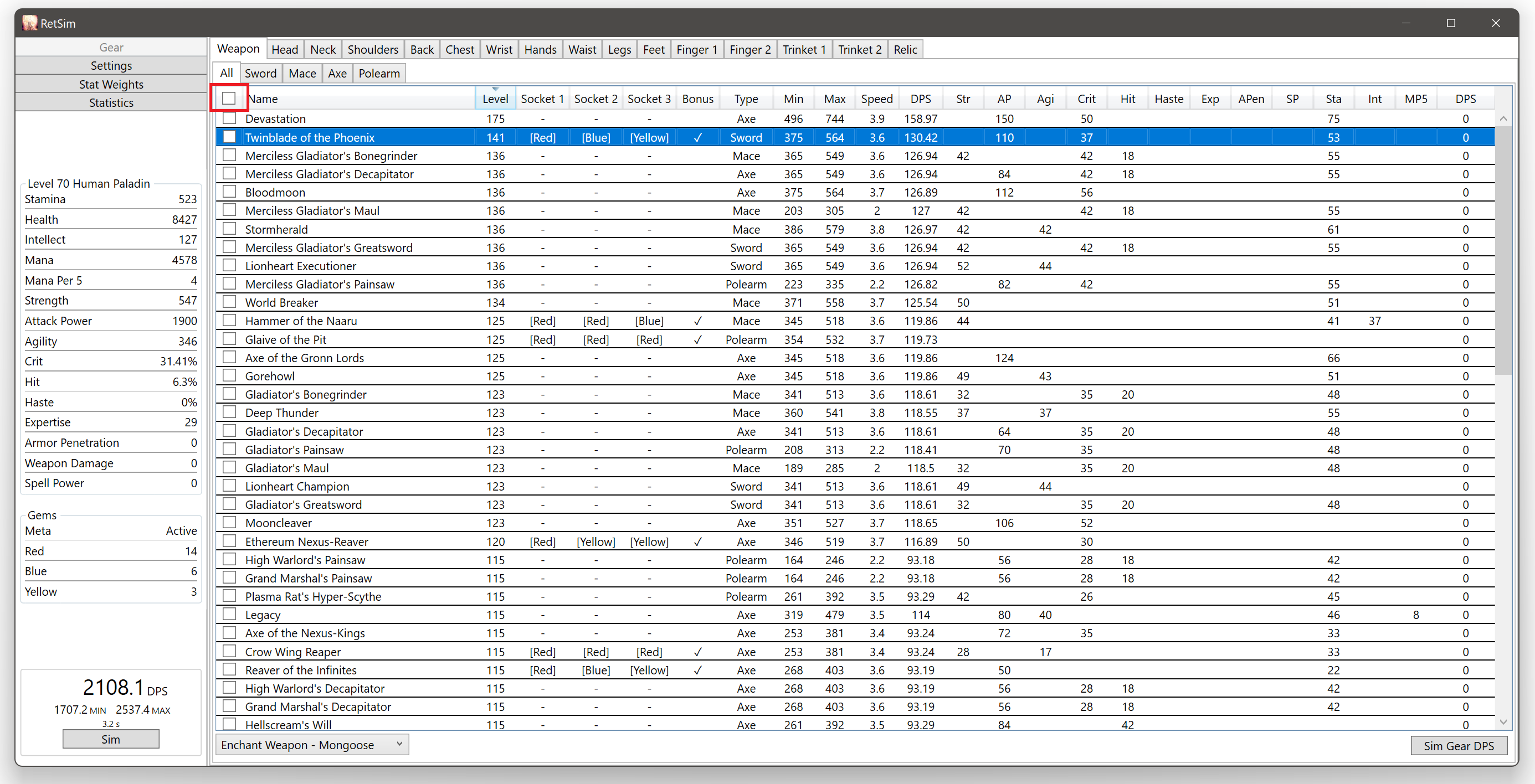Check the Twinblade of the Phoenix checkbox

coord(229,137)
